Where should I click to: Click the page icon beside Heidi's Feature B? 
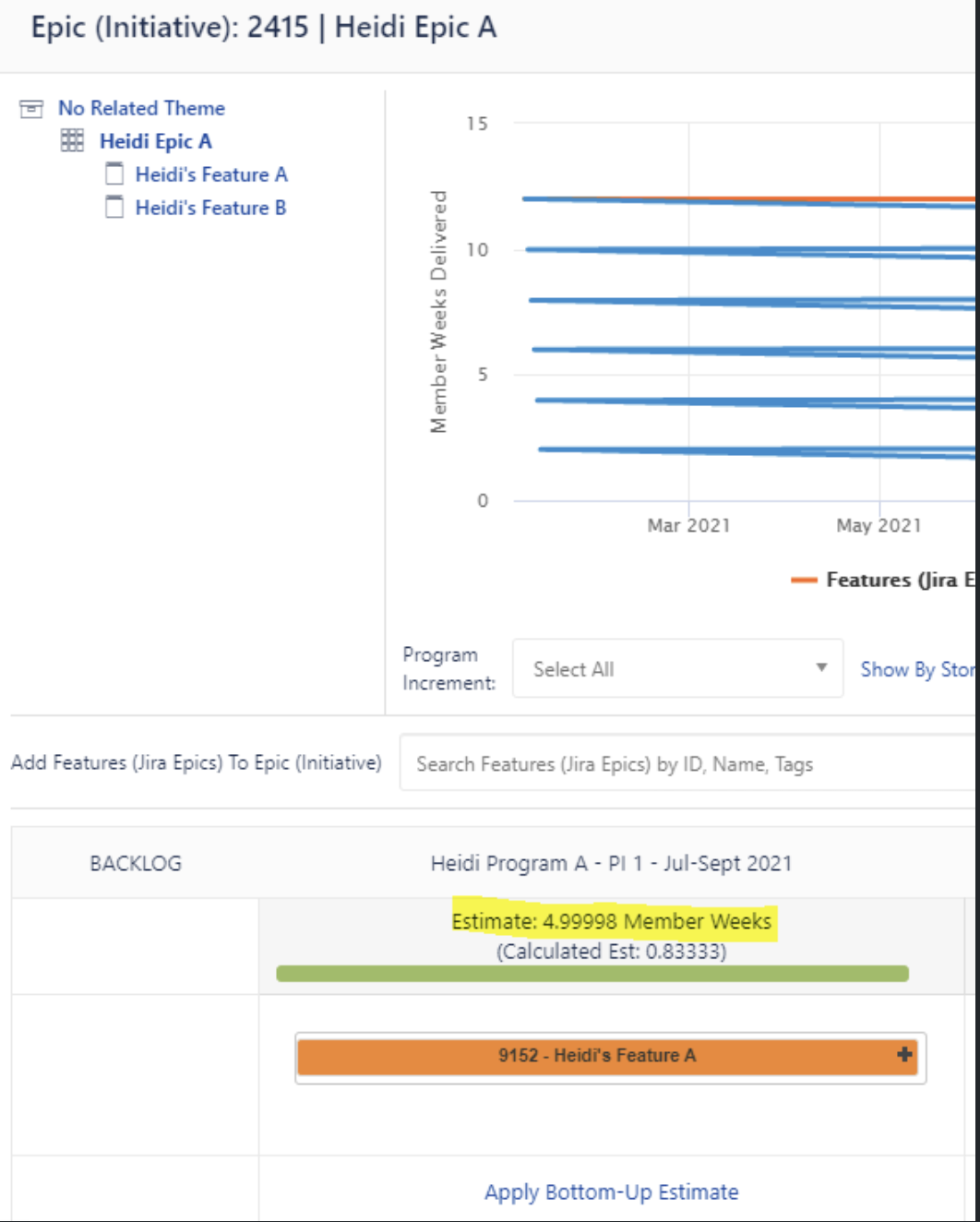tap(114, 207)
